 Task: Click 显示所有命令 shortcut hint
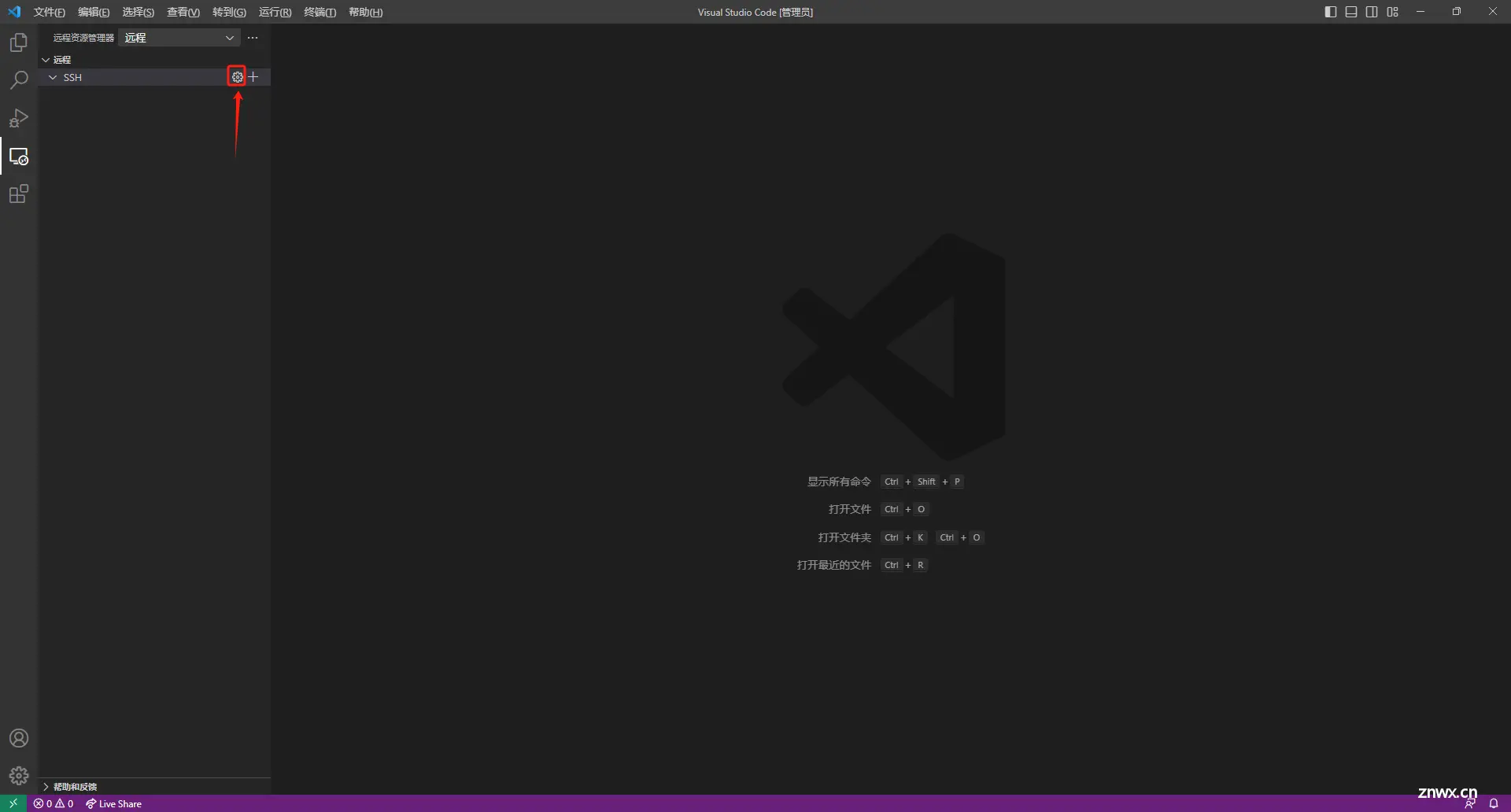coord(839,482)
